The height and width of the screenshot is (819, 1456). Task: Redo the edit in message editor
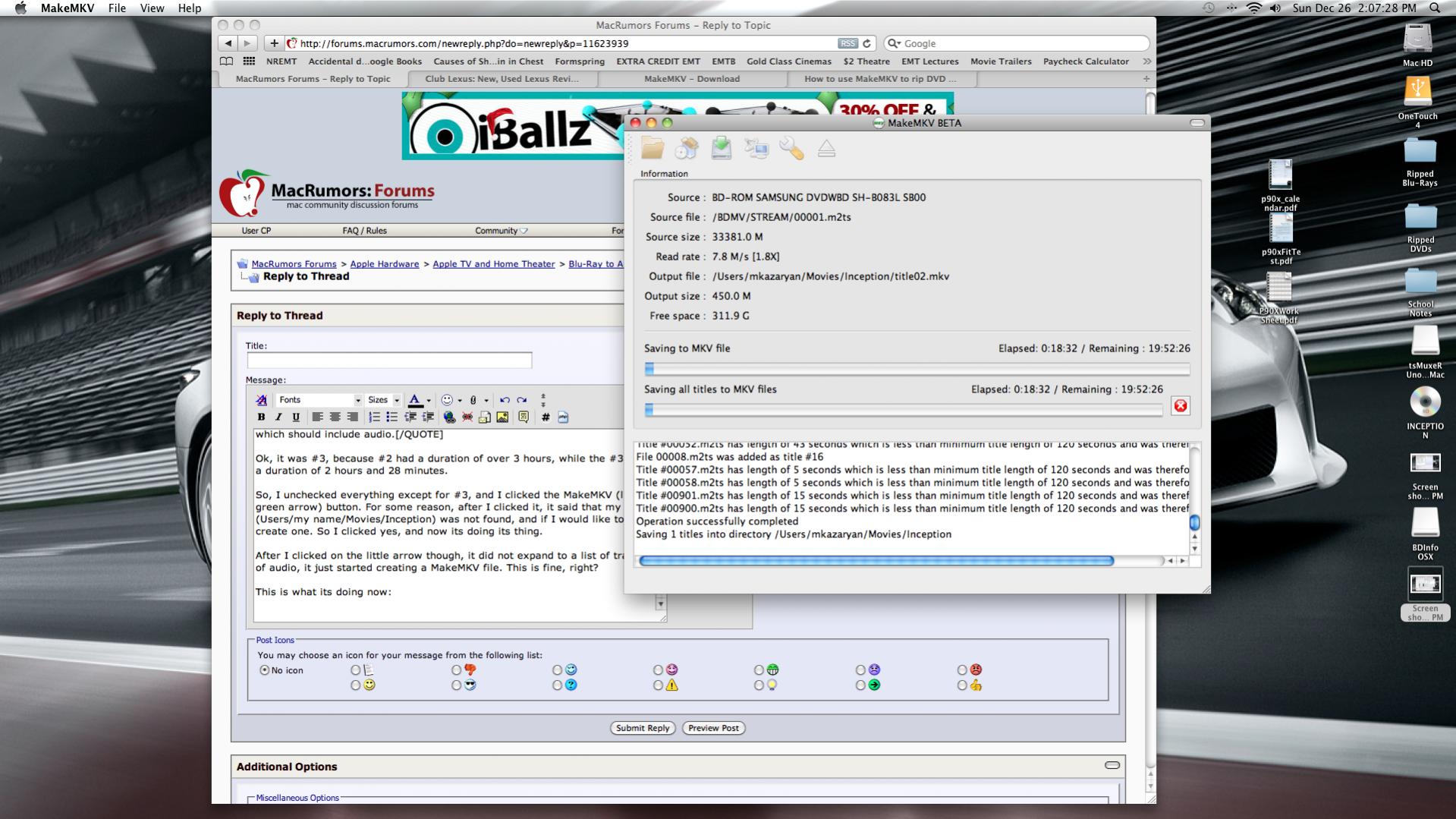(522, 400)
